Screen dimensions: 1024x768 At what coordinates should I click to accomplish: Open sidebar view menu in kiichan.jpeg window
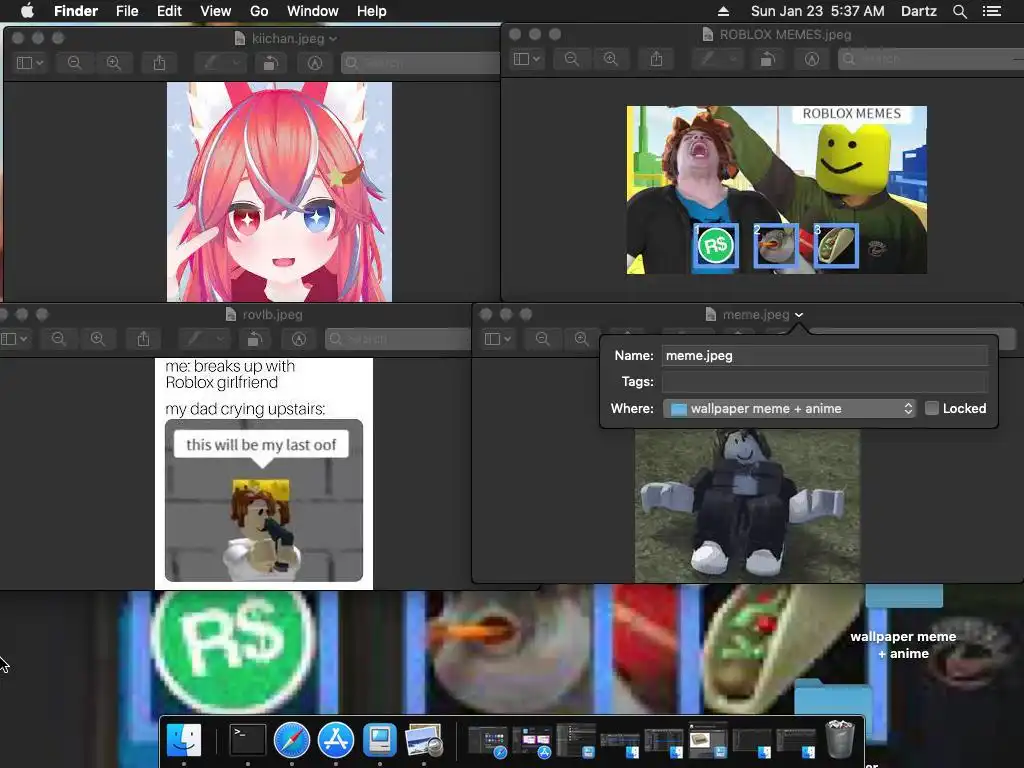29,63
